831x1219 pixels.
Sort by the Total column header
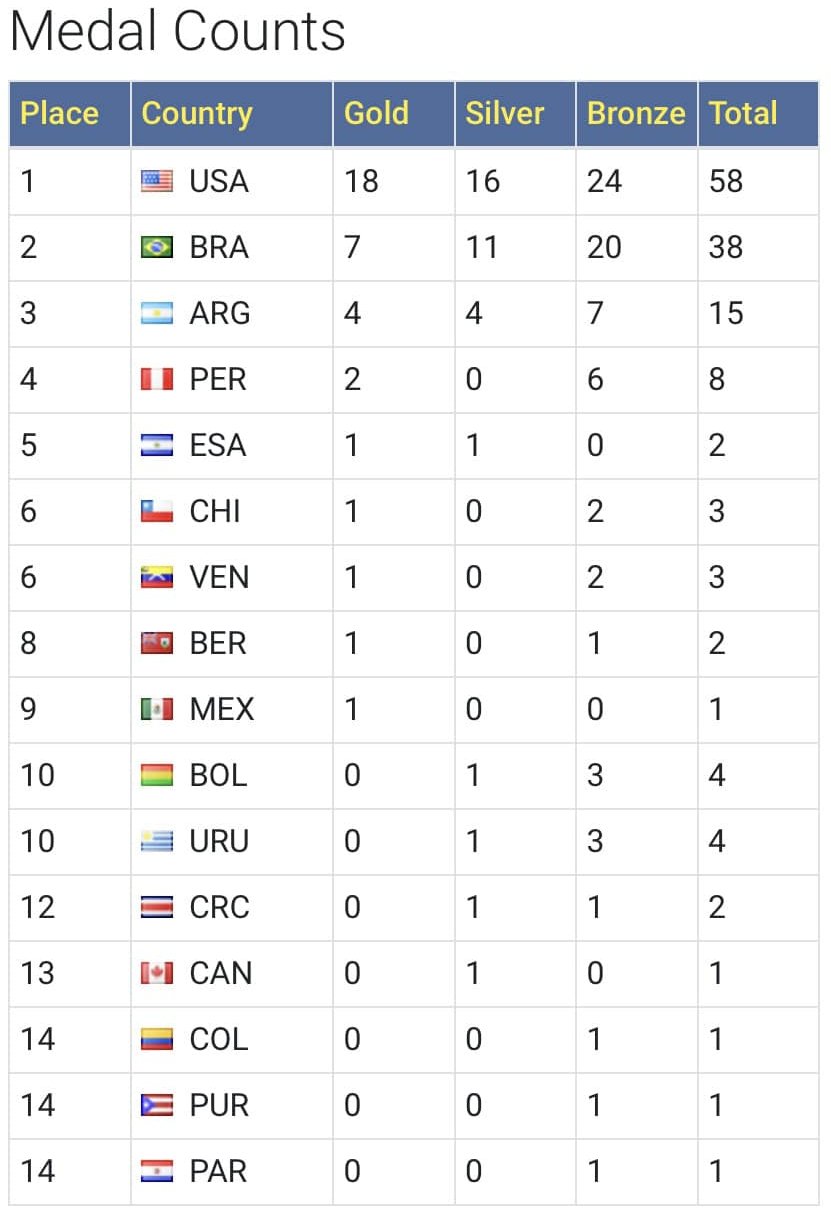point(743,113)
